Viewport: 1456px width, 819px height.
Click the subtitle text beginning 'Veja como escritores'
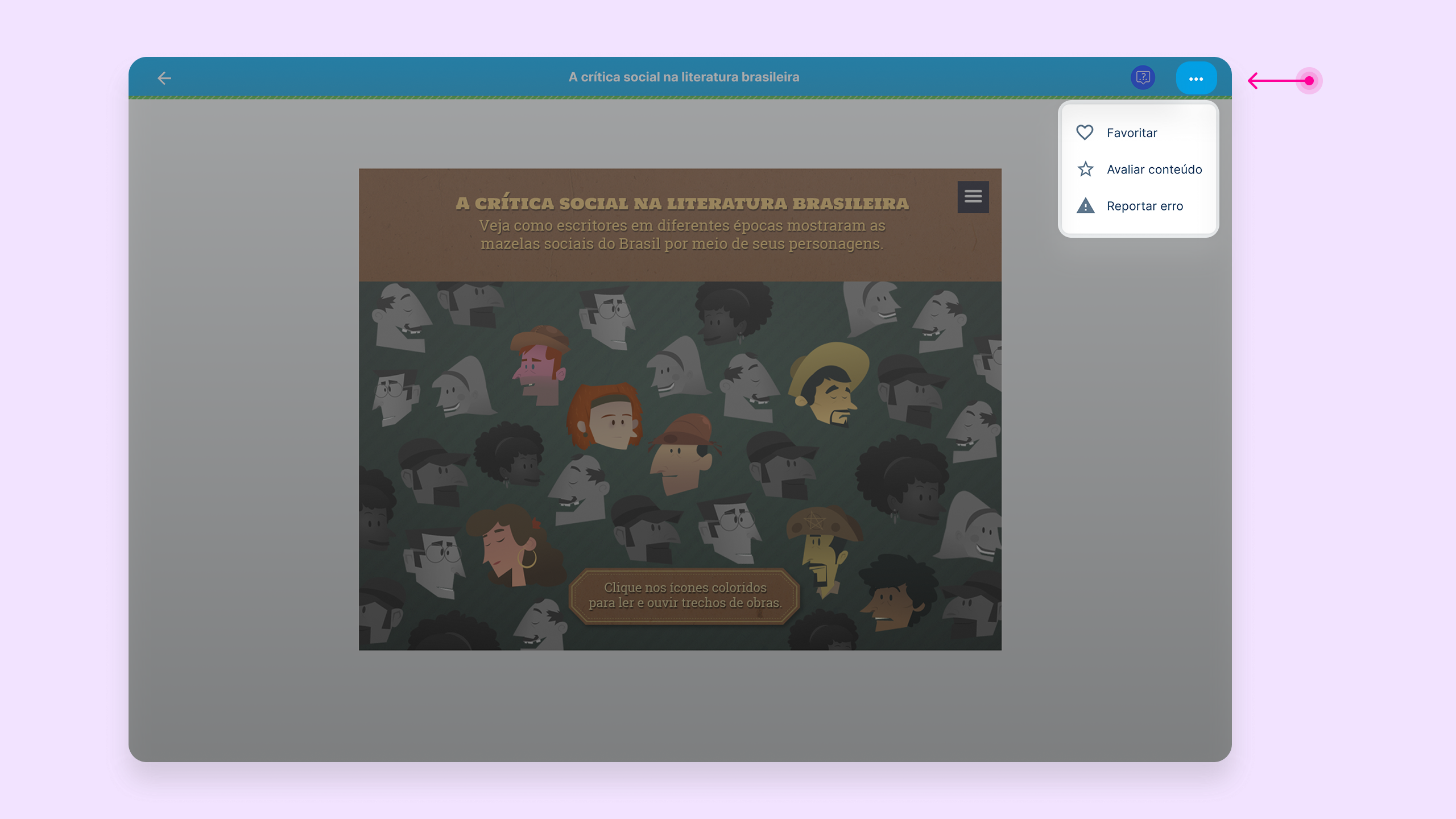(x=682, y=234)
